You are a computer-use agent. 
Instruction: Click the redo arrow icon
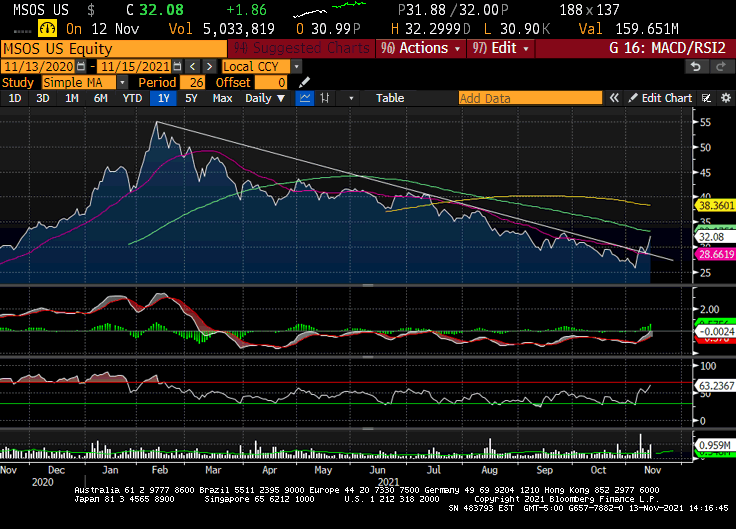721,67
